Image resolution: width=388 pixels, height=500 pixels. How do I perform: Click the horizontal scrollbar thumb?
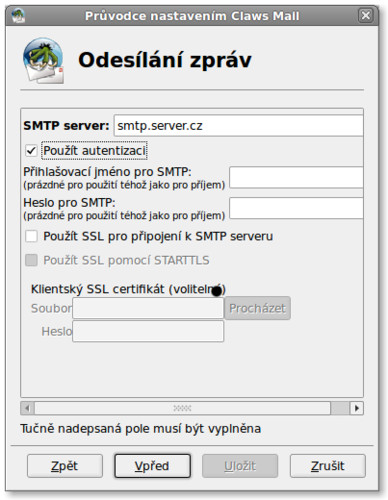pyautogui.click(x=182, y=408)
